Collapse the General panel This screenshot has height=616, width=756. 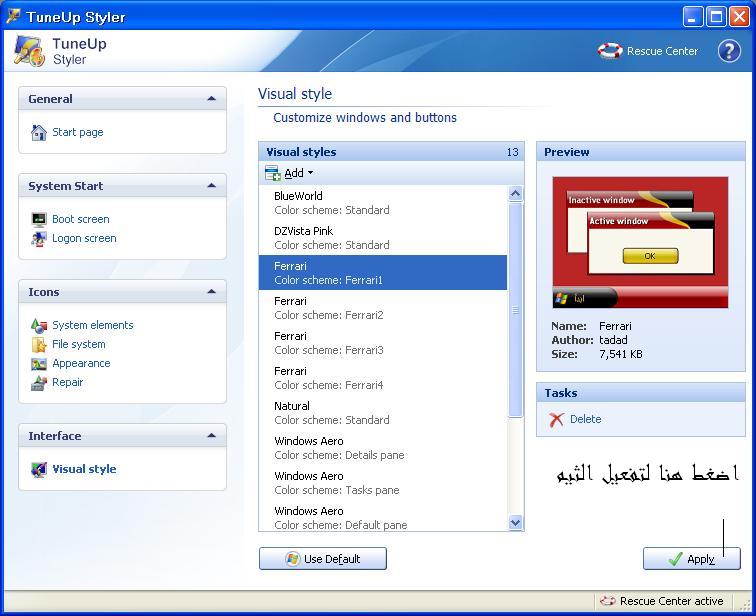pyautogui.click(x=211, y=99)
